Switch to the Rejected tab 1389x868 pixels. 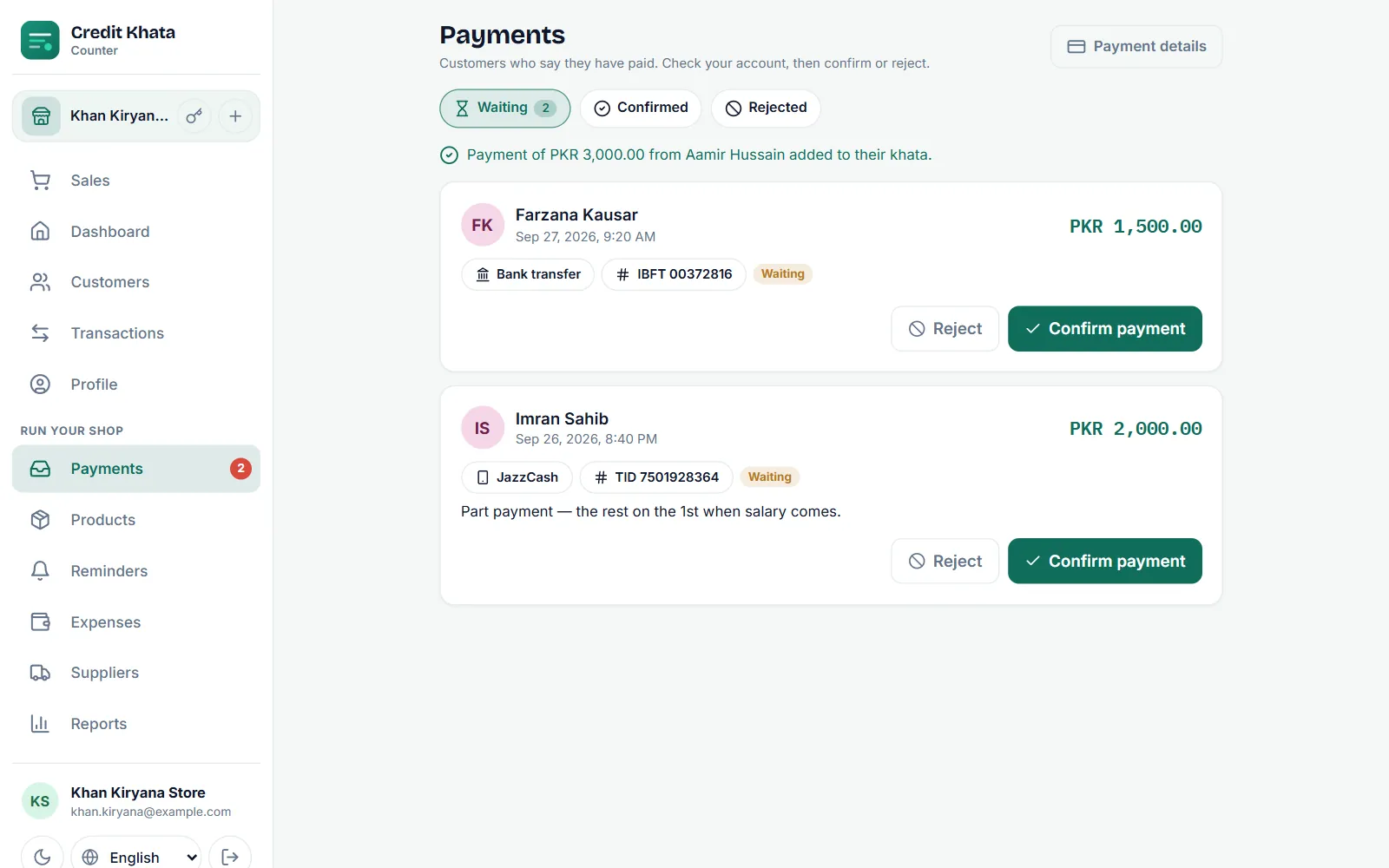point(766,108)
